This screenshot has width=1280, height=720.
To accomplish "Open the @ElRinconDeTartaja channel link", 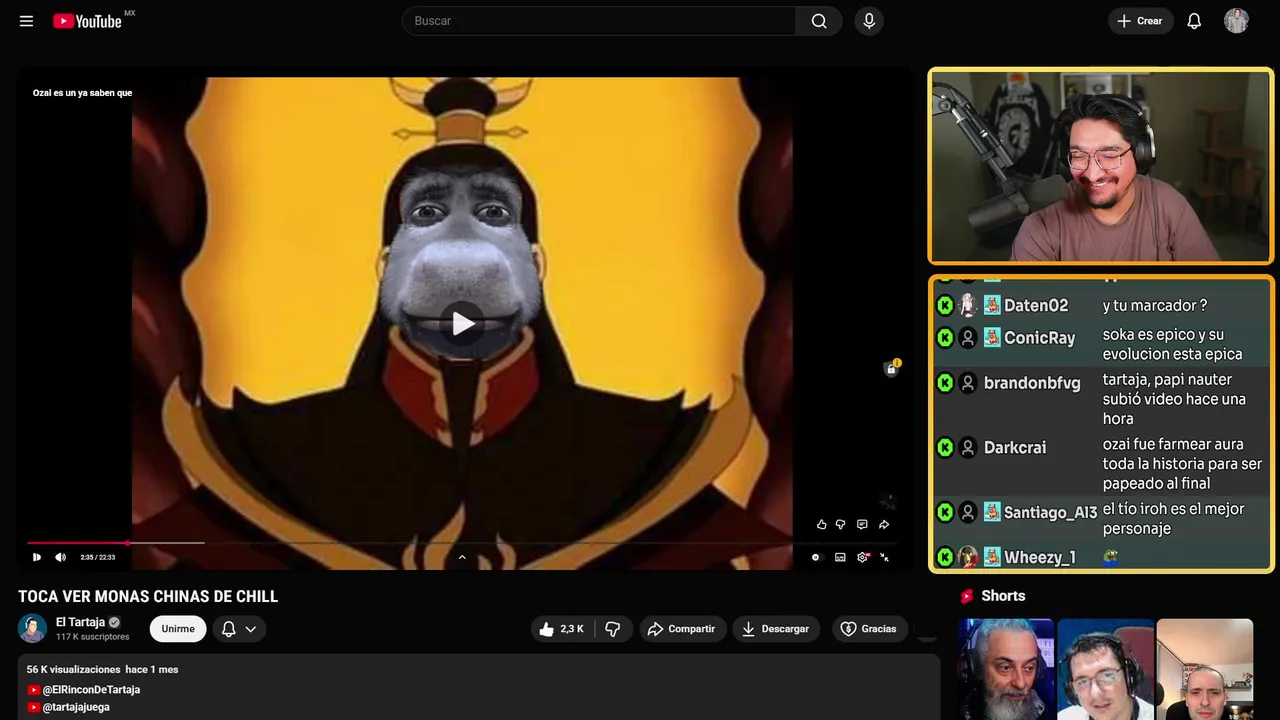I will (91, 690).
